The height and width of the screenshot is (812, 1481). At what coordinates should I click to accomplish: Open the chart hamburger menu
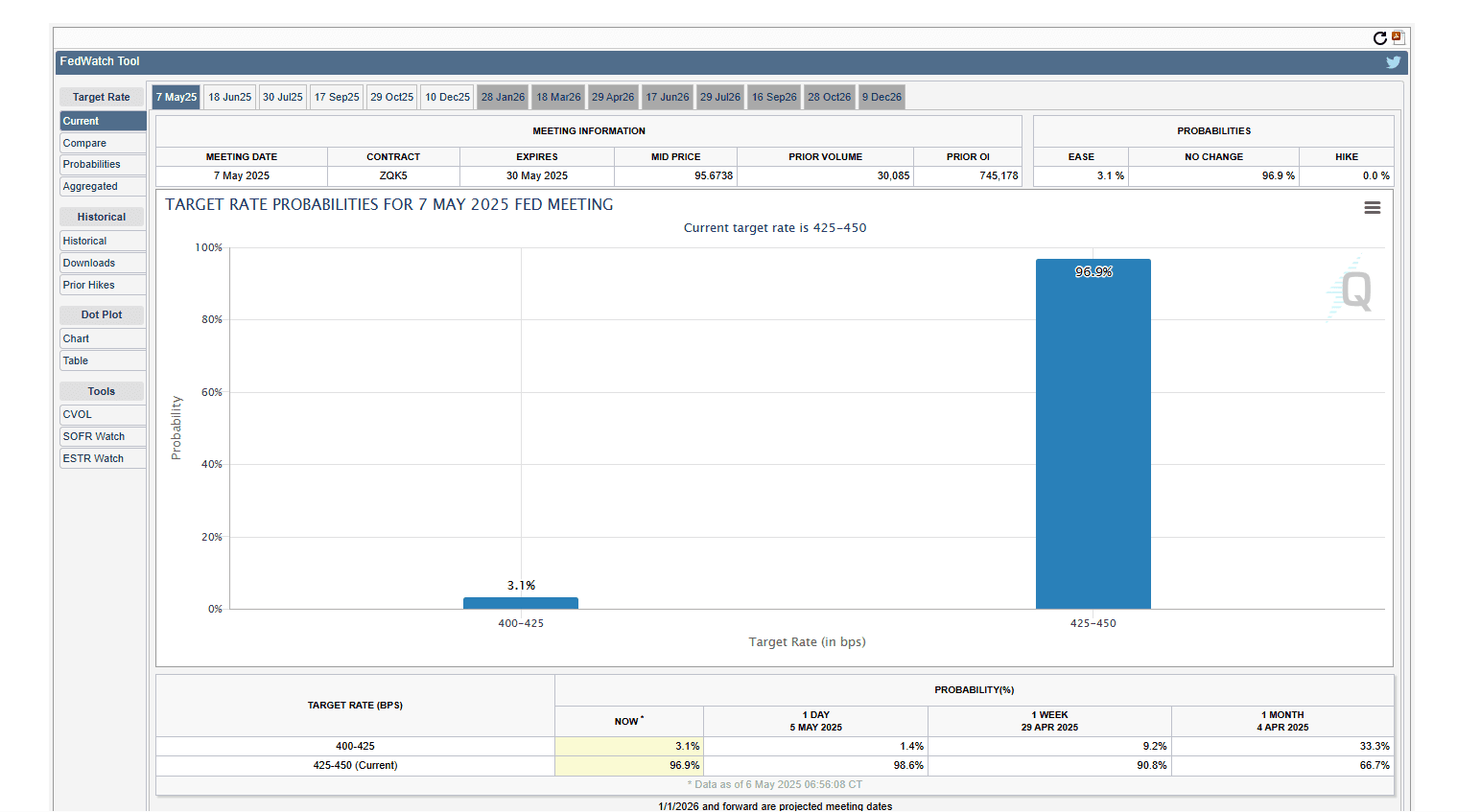point(1372,208)
